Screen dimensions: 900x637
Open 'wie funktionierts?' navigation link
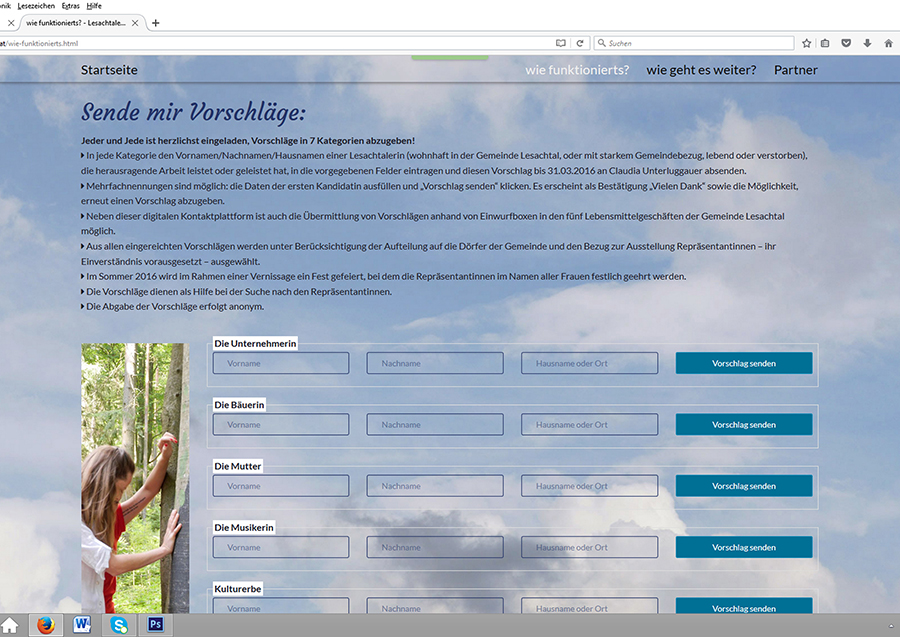(x=577, y=70)
